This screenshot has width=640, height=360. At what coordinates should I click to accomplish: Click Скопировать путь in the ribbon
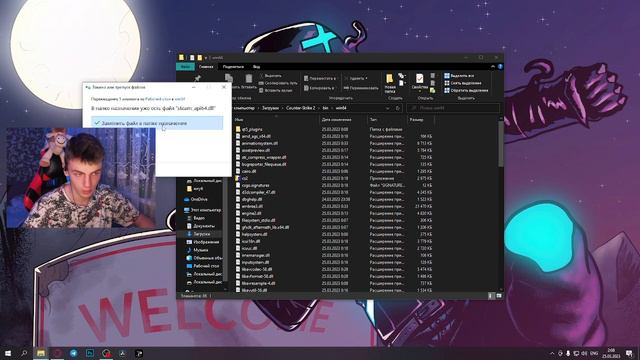point(278,83)
